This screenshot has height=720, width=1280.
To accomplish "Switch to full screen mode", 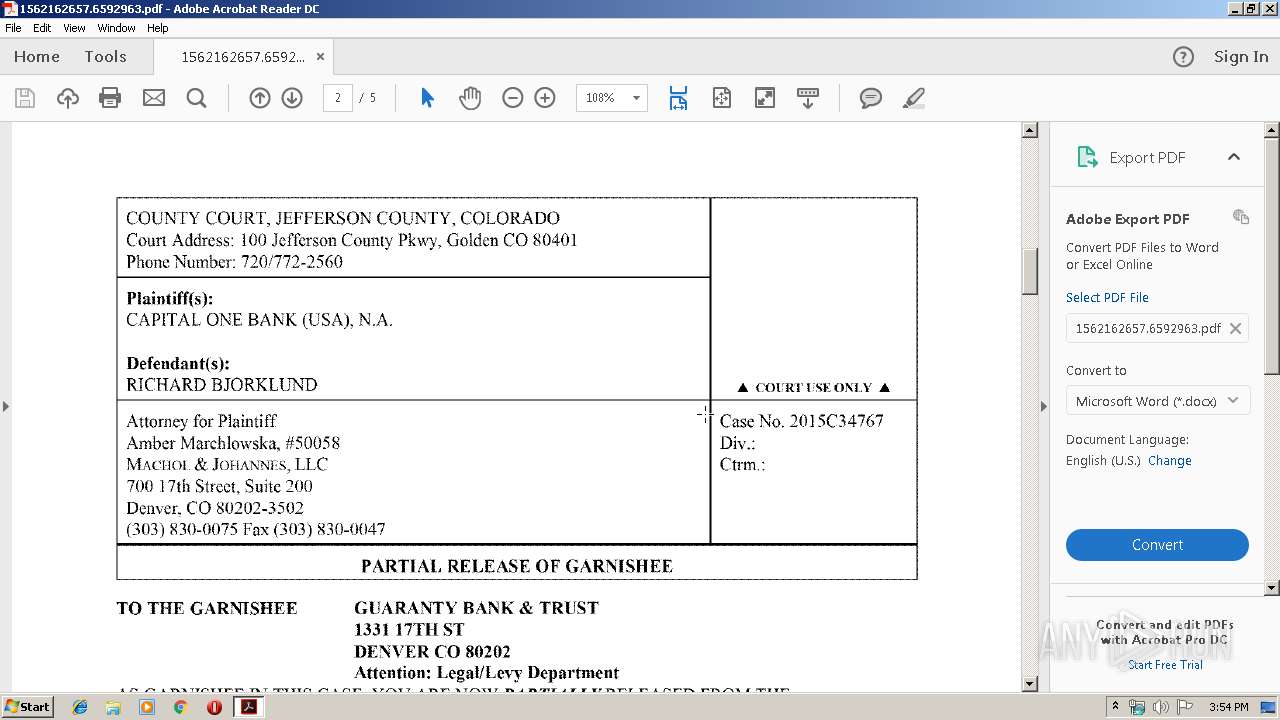I will pyautogui.click(x=765, y=98).
